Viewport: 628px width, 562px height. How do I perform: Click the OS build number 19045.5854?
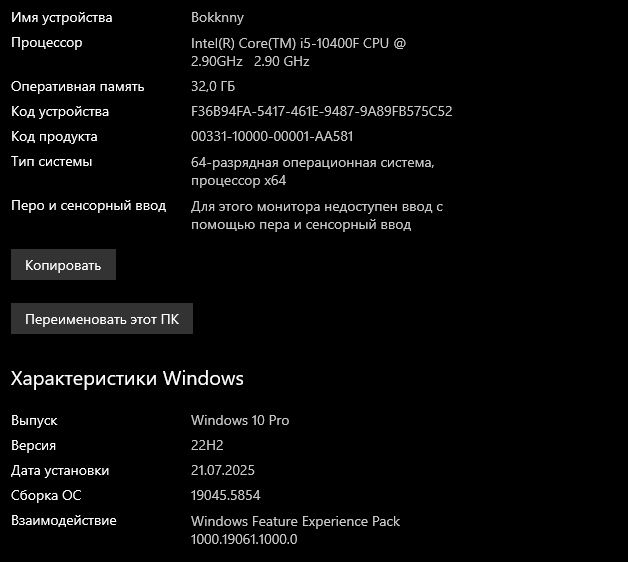(225, 496)
